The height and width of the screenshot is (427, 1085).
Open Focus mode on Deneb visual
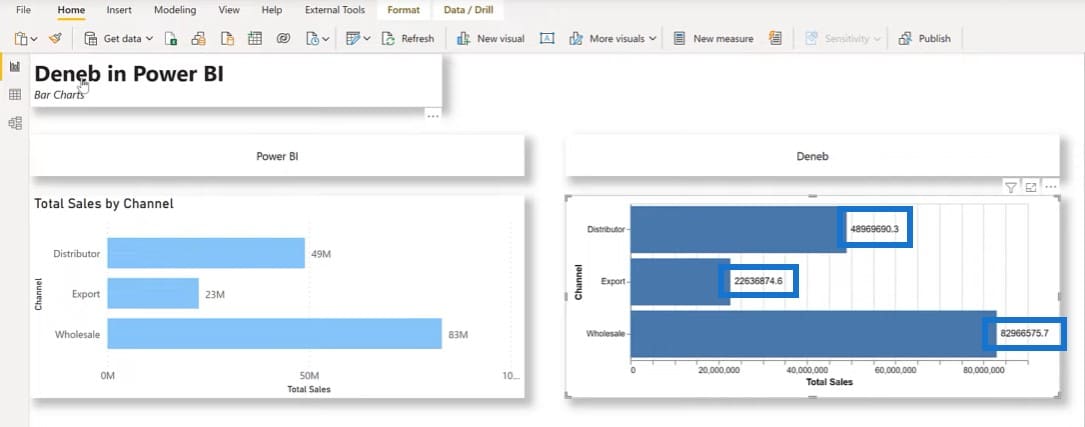1030,187
